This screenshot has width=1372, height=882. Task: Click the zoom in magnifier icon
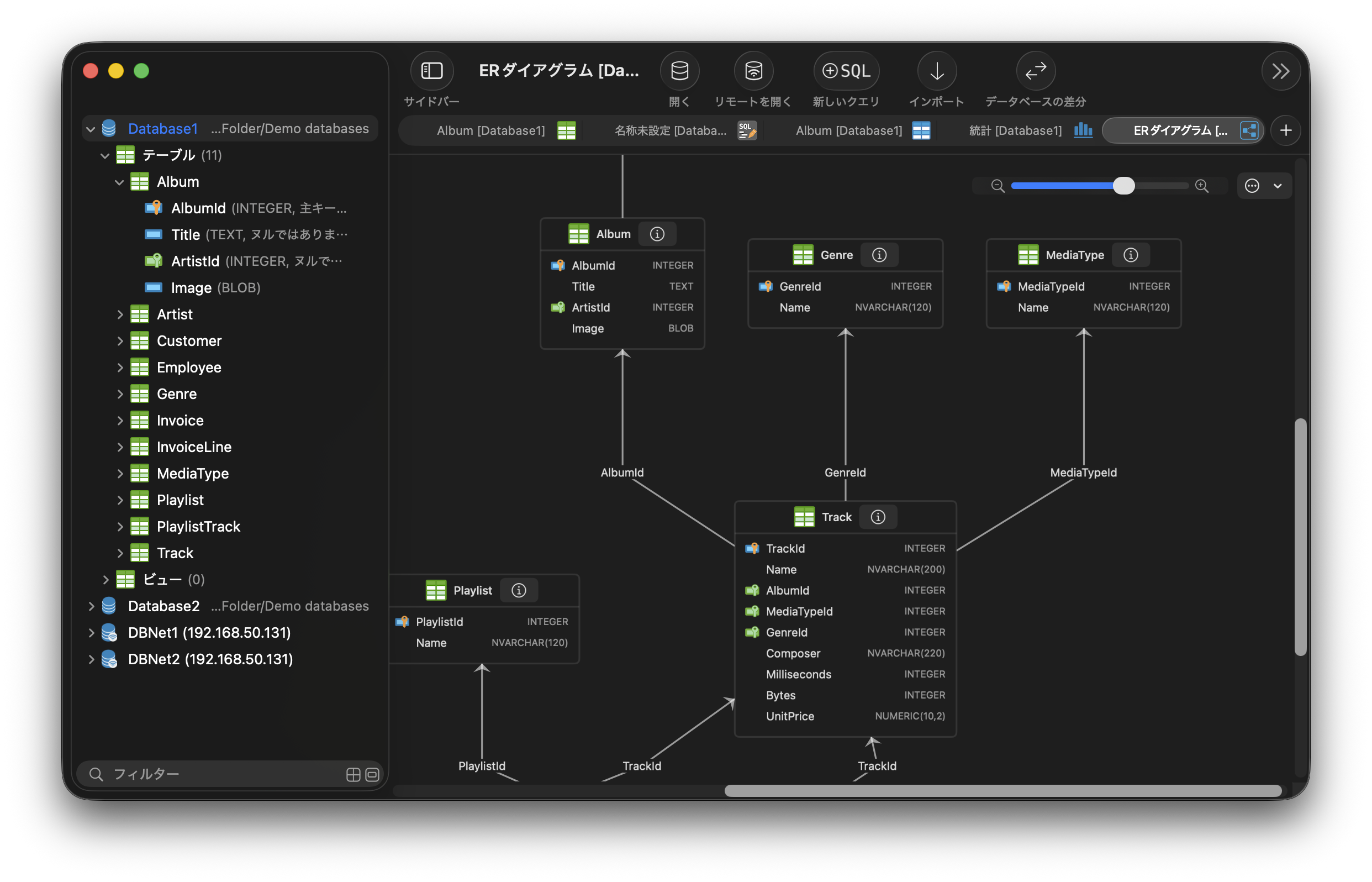pyautogui.click(x=1202, y=186)
